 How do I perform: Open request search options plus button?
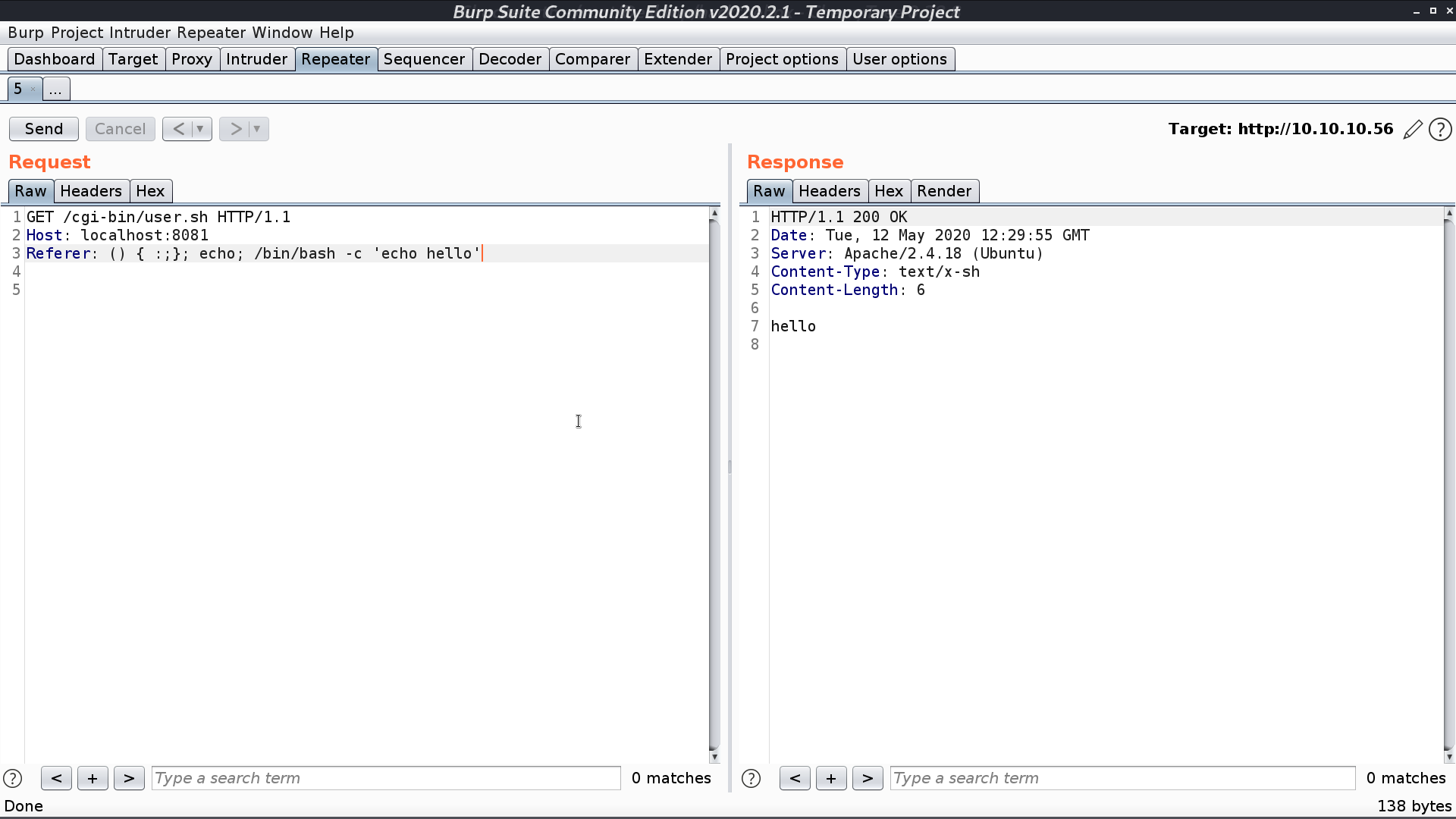coord(93,778)
